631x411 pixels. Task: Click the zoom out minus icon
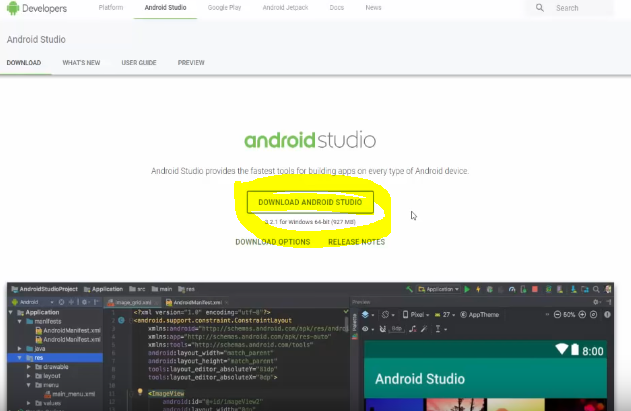click(557, 314)
